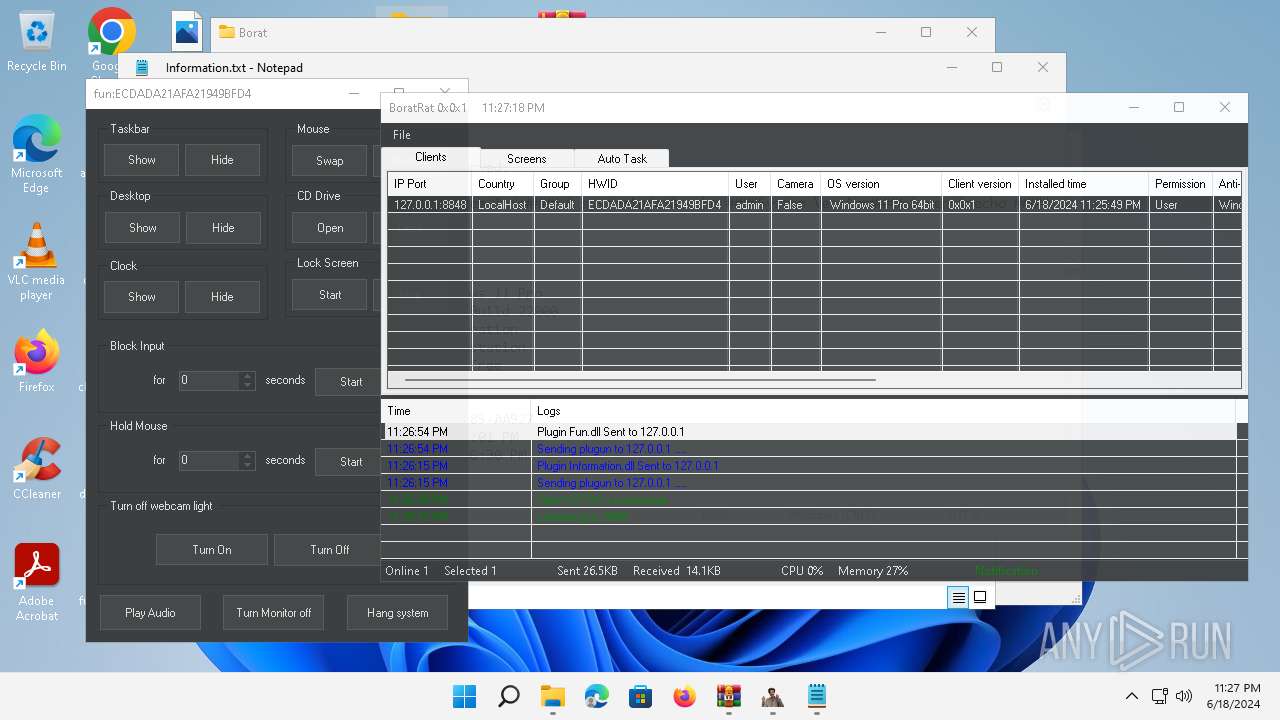The height and width of the screenshot is (720, 1280).
Task: Click the Hang system button
Action: [397, 613]
